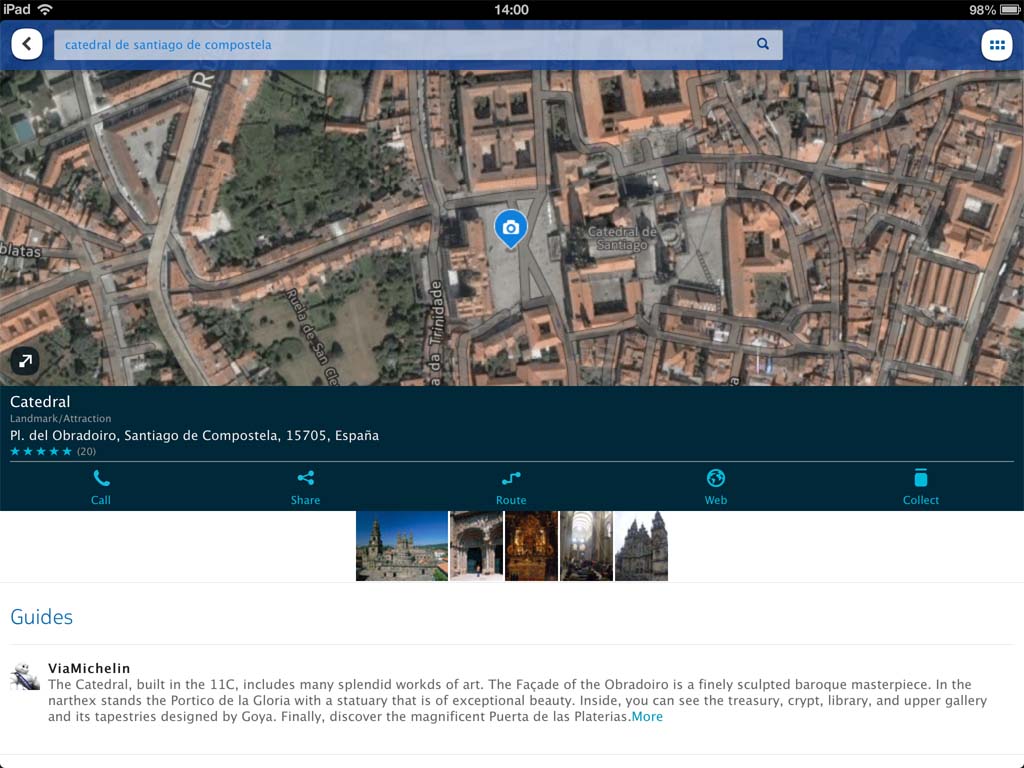Share this place

pyautogui.click(x=305, y=487)
